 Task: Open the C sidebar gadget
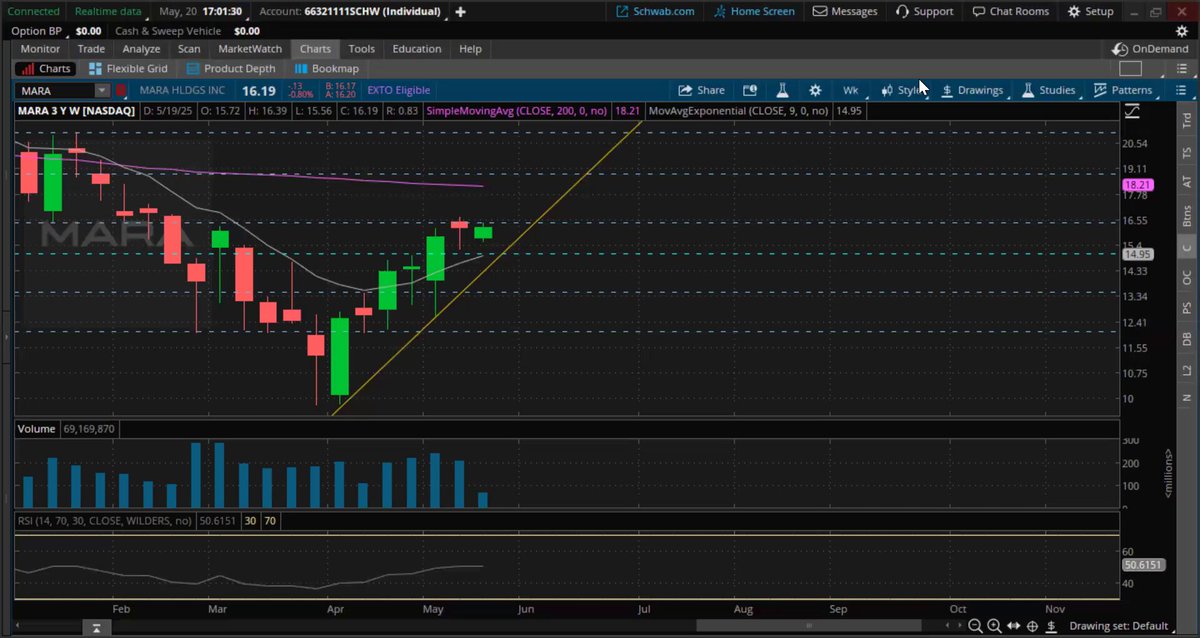click(1187, 247)
